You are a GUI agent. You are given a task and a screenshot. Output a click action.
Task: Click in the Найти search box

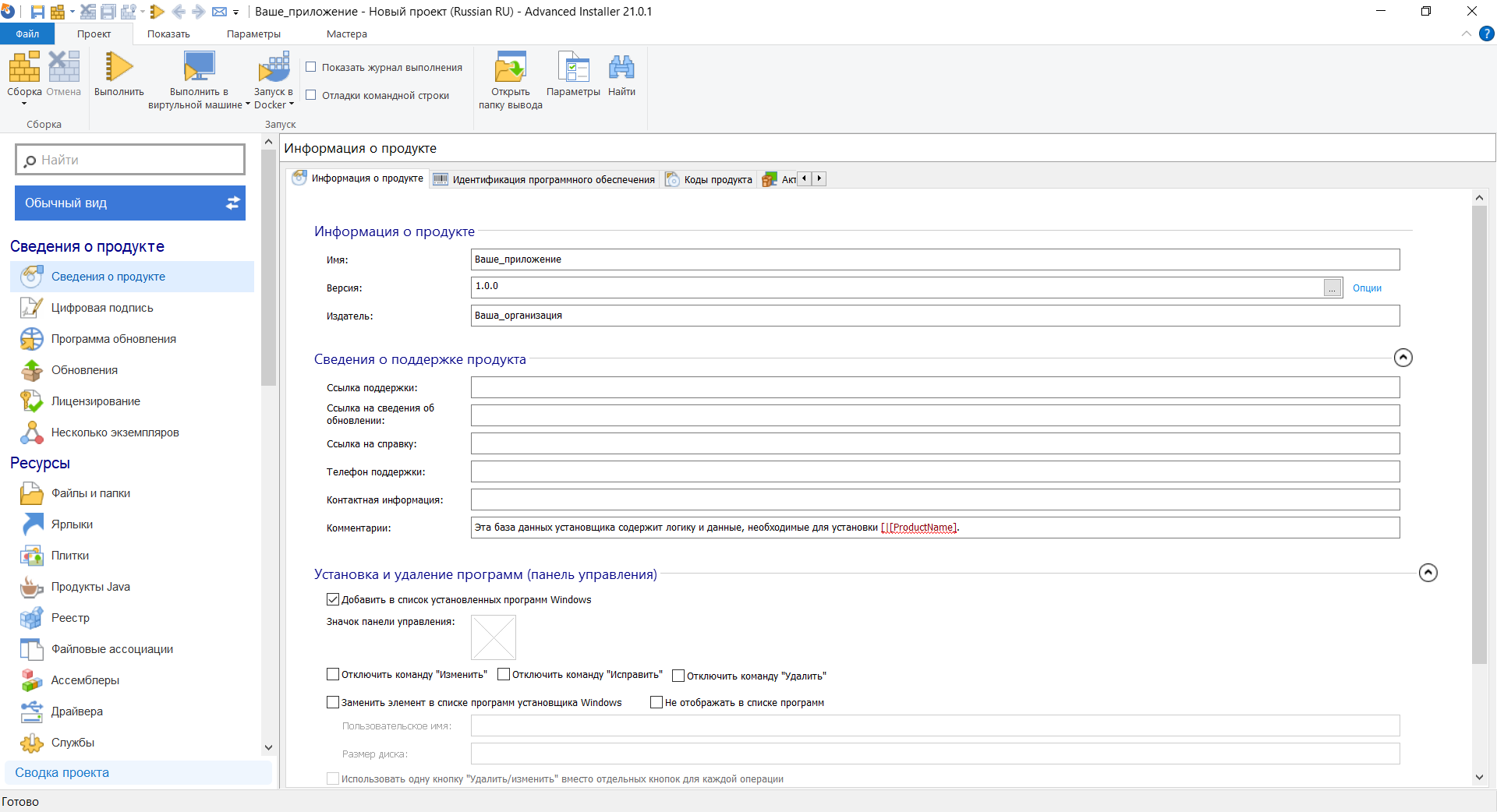pyautogui.click(x=130, y=160)
